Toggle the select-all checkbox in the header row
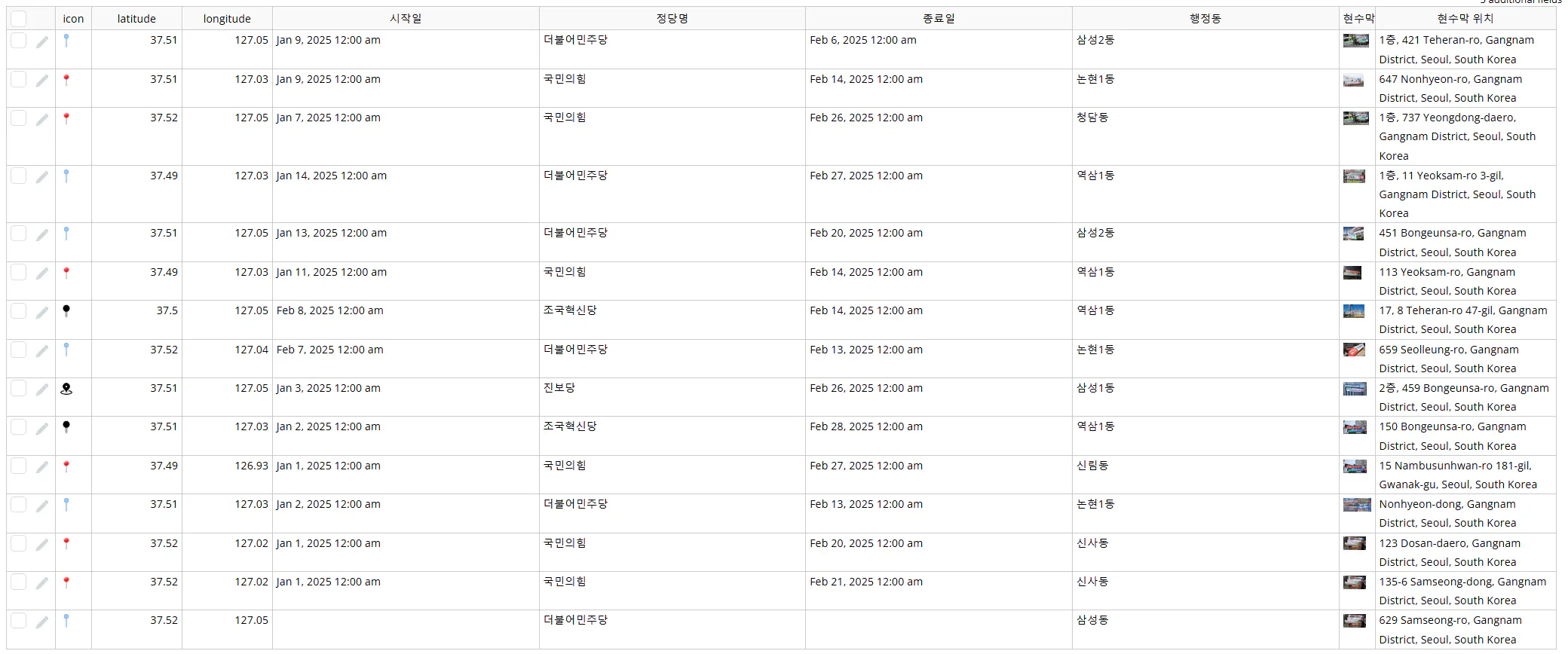This screenshot has height=654, width=1568. click(19, 18)
